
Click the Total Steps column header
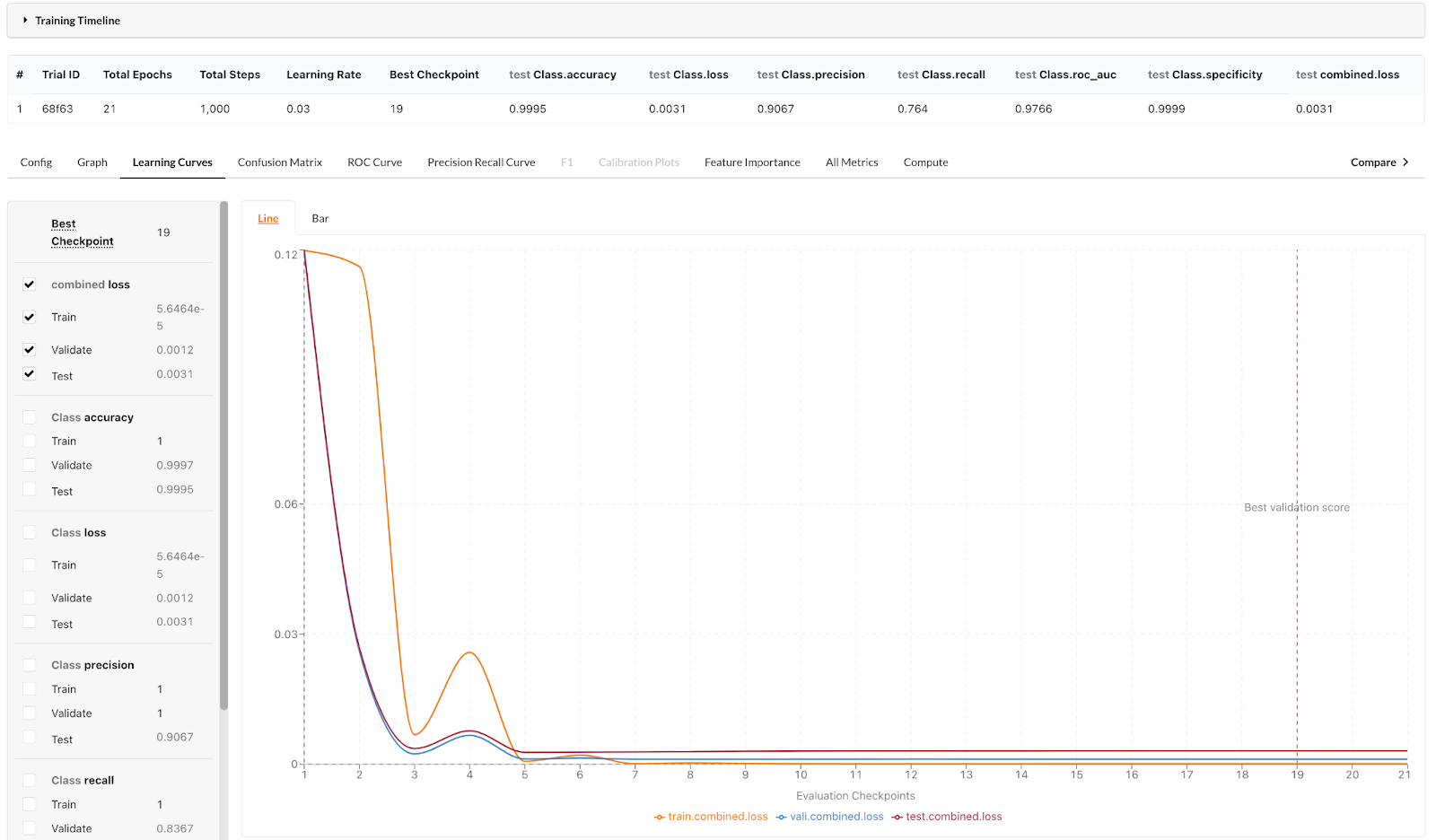tap(230, 74)
